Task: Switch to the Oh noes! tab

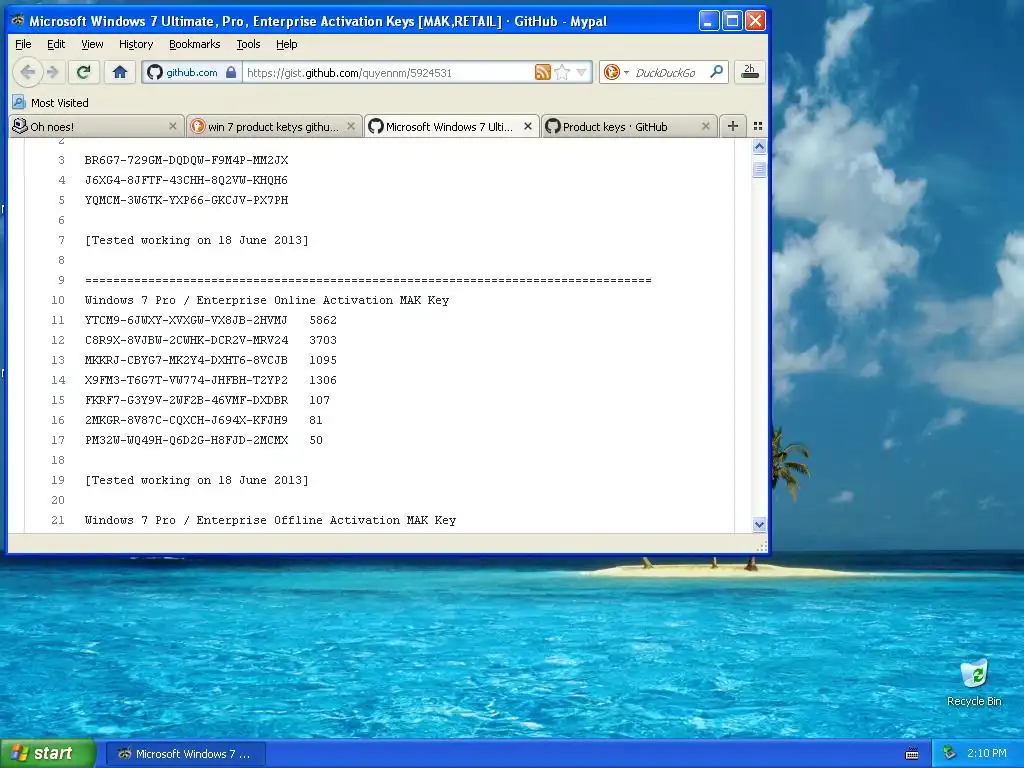Action: pos(95,127)
